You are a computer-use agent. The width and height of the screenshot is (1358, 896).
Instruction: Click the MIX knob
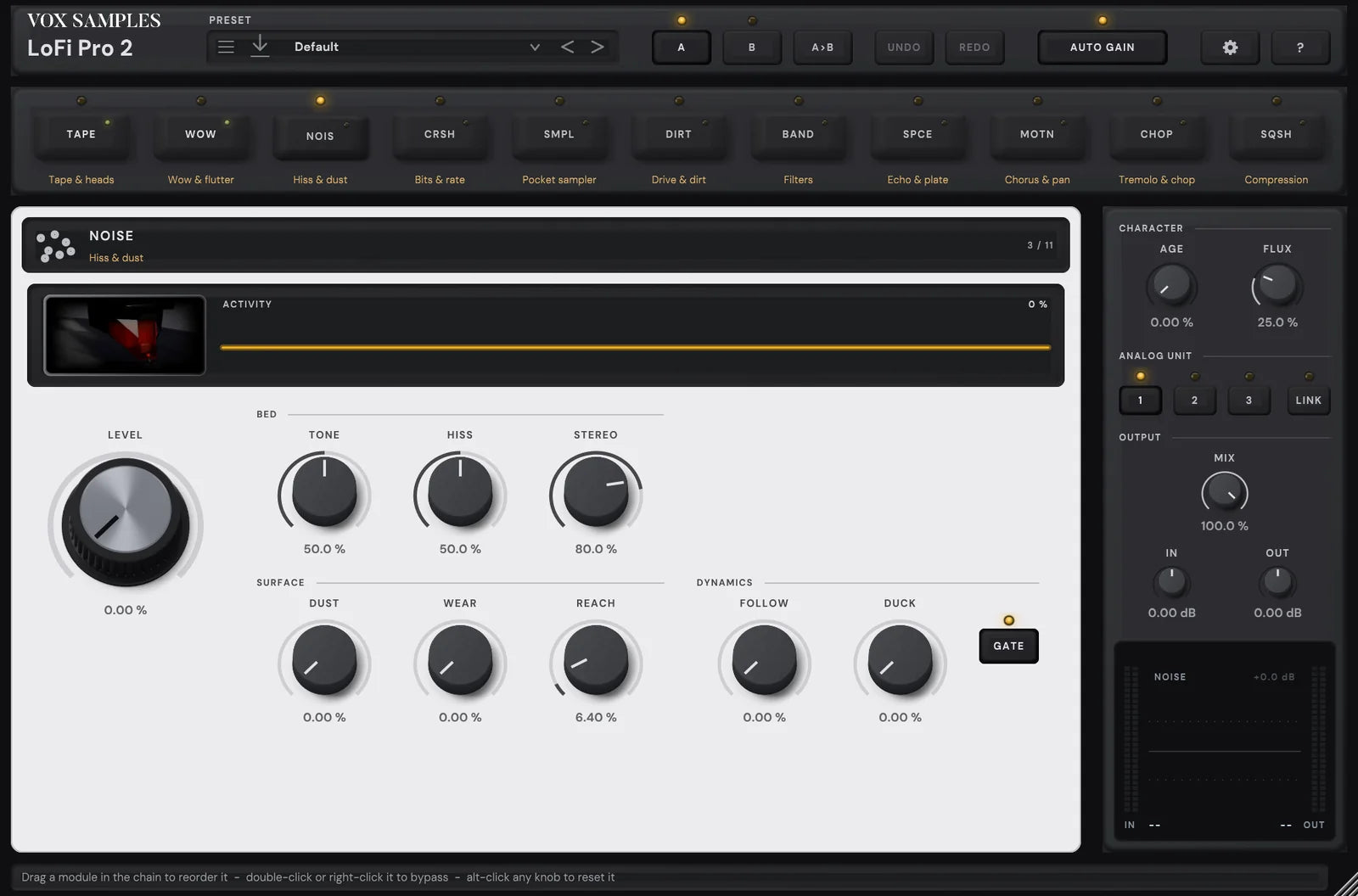point(1224,493)
